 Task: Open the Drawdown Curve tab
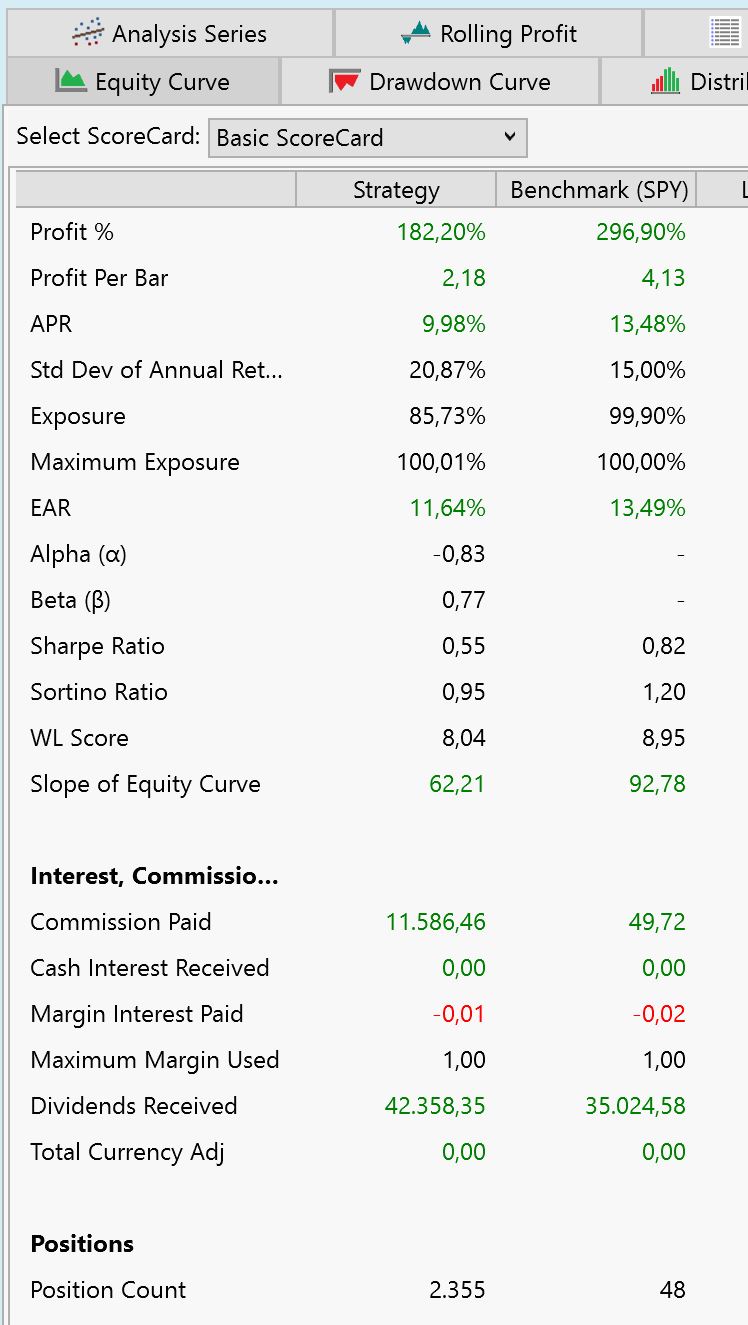441,82
